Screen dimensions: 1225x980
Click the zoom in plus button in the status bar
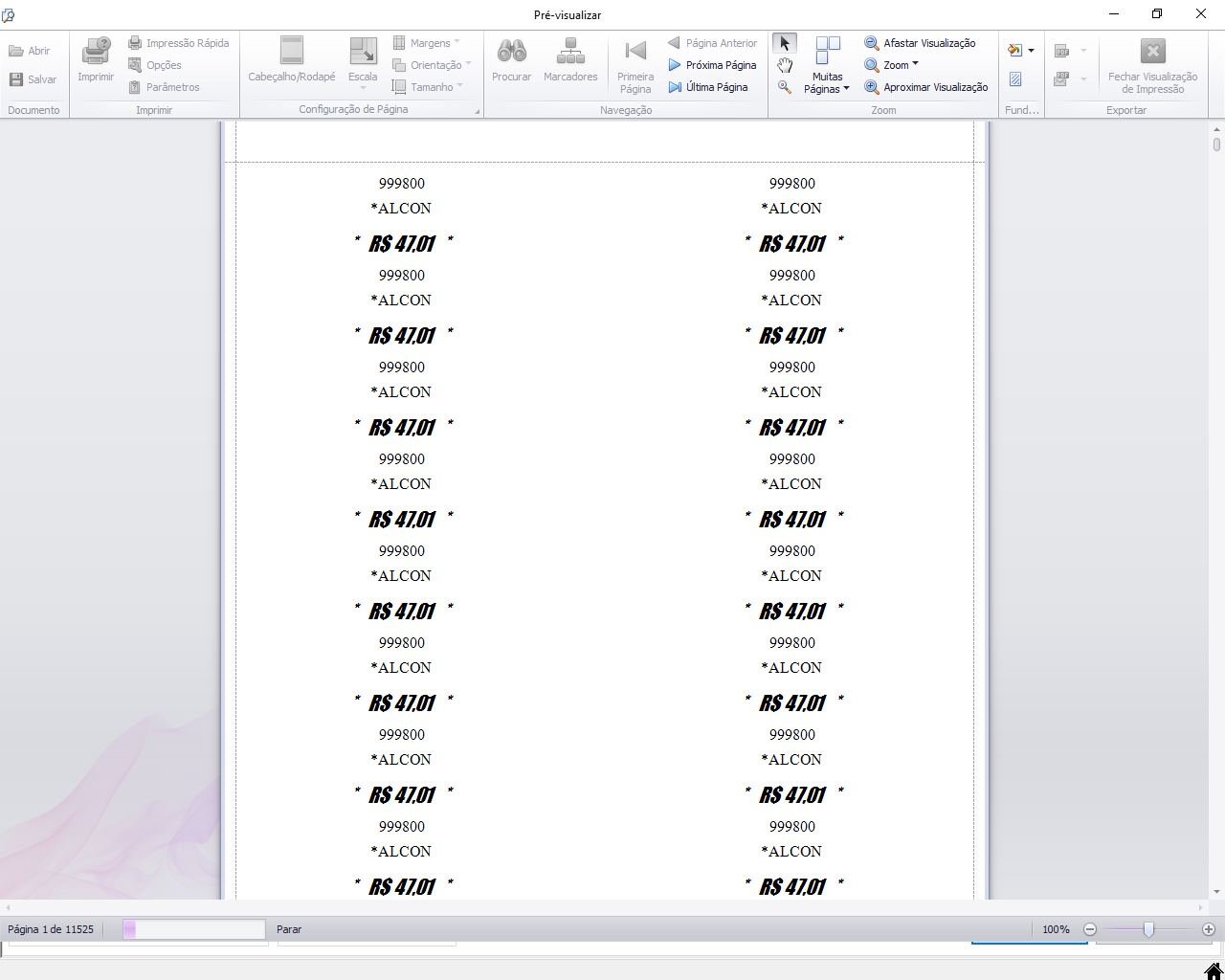(x=1209, y=929)
